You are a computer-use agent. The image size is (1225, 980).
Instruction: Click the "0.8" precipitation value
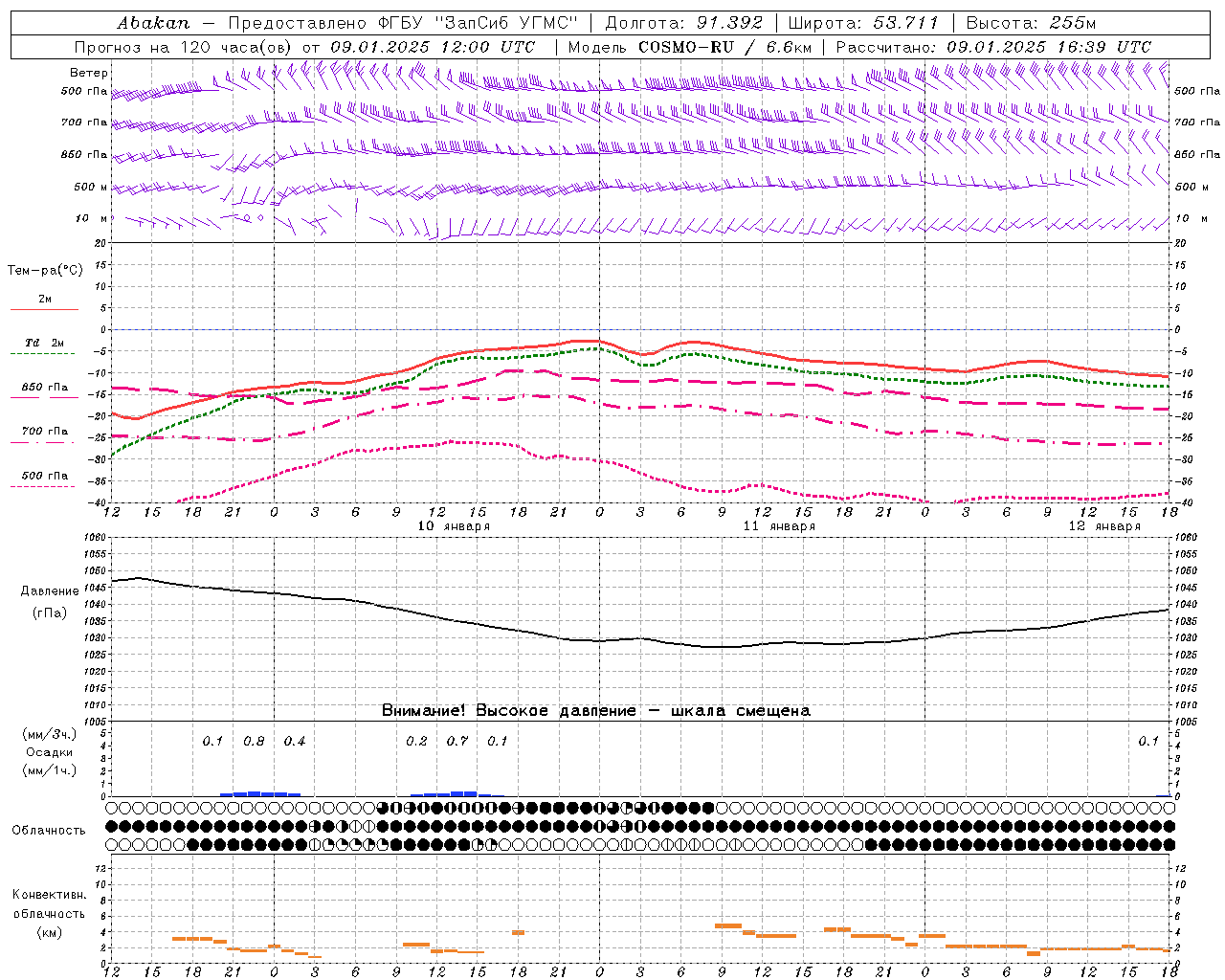pyautogui.click(x=254, y=742)
